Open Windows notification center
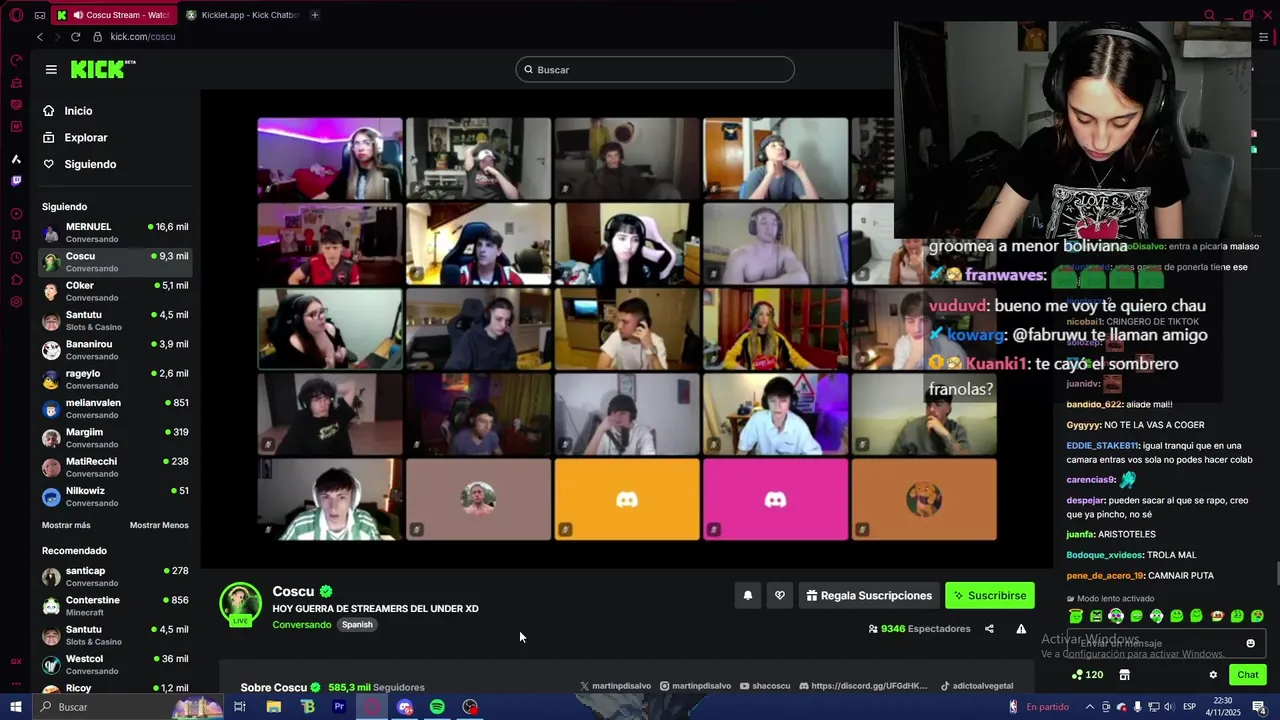The height and width of the screenshot is (720, 1280). [1259, 707]
